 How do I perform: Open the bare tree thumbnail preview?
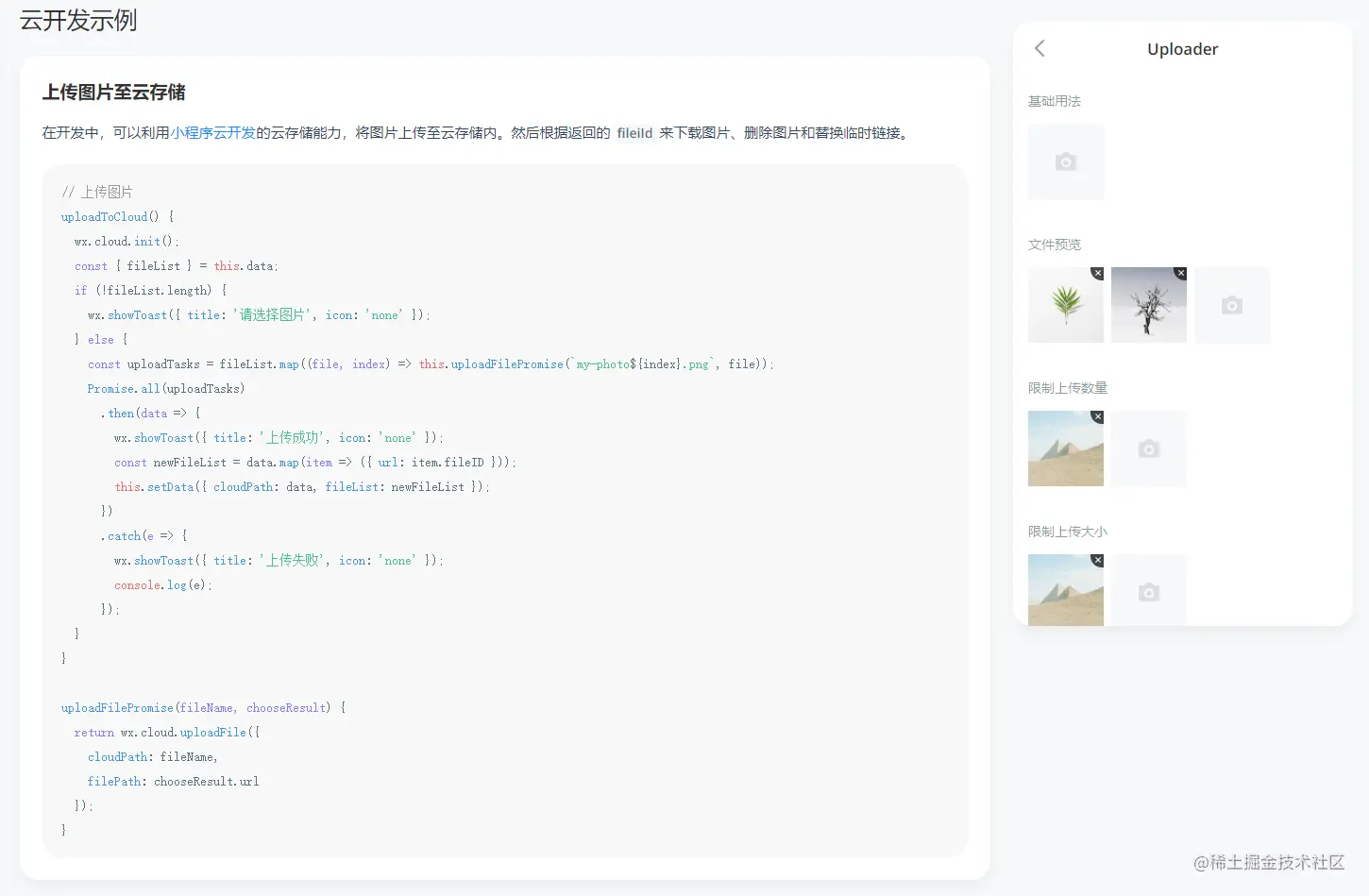click(1147, 307)
